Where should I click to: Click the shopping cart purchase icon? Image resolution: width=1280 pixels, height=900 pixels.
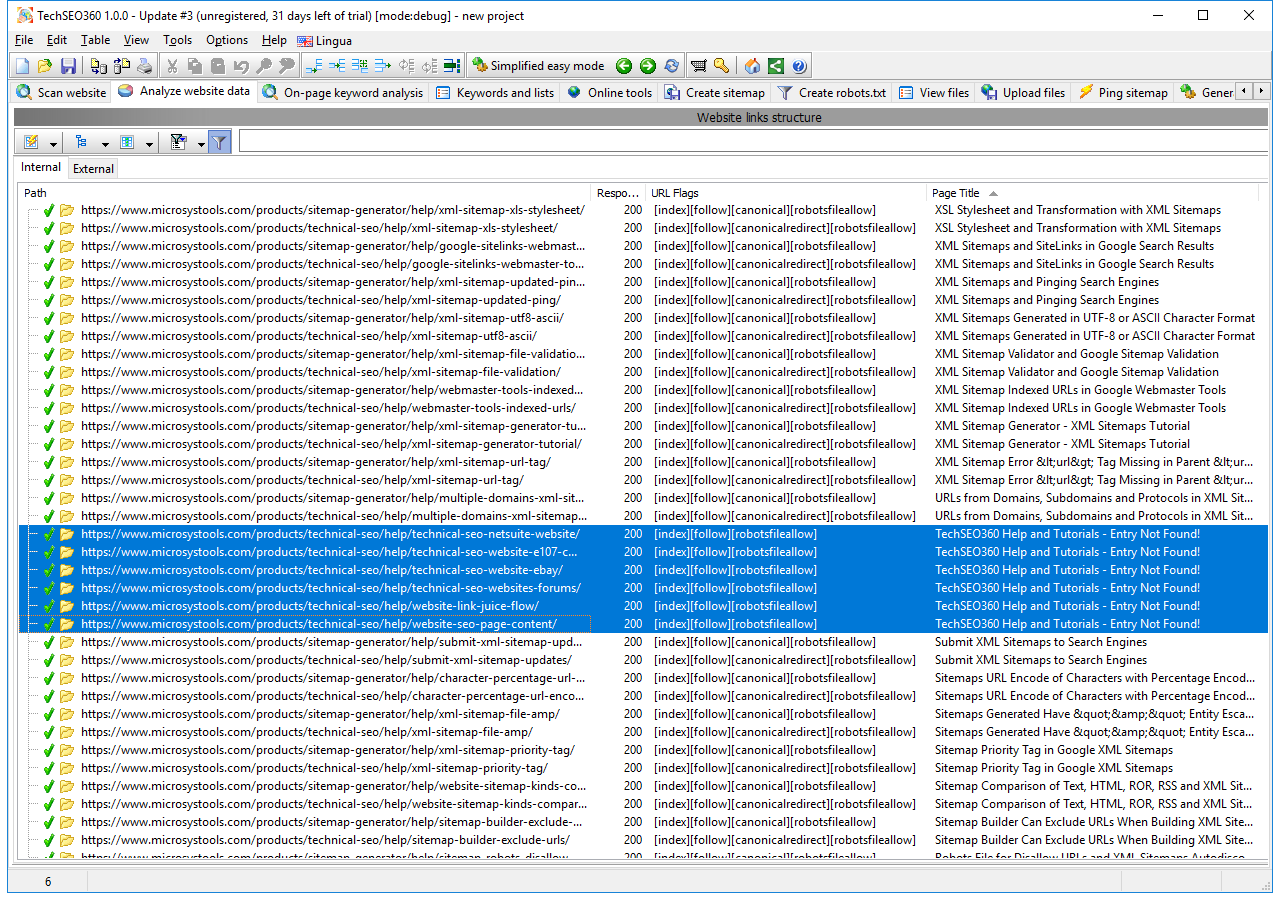pyautogui.click(x=698, y=66)
